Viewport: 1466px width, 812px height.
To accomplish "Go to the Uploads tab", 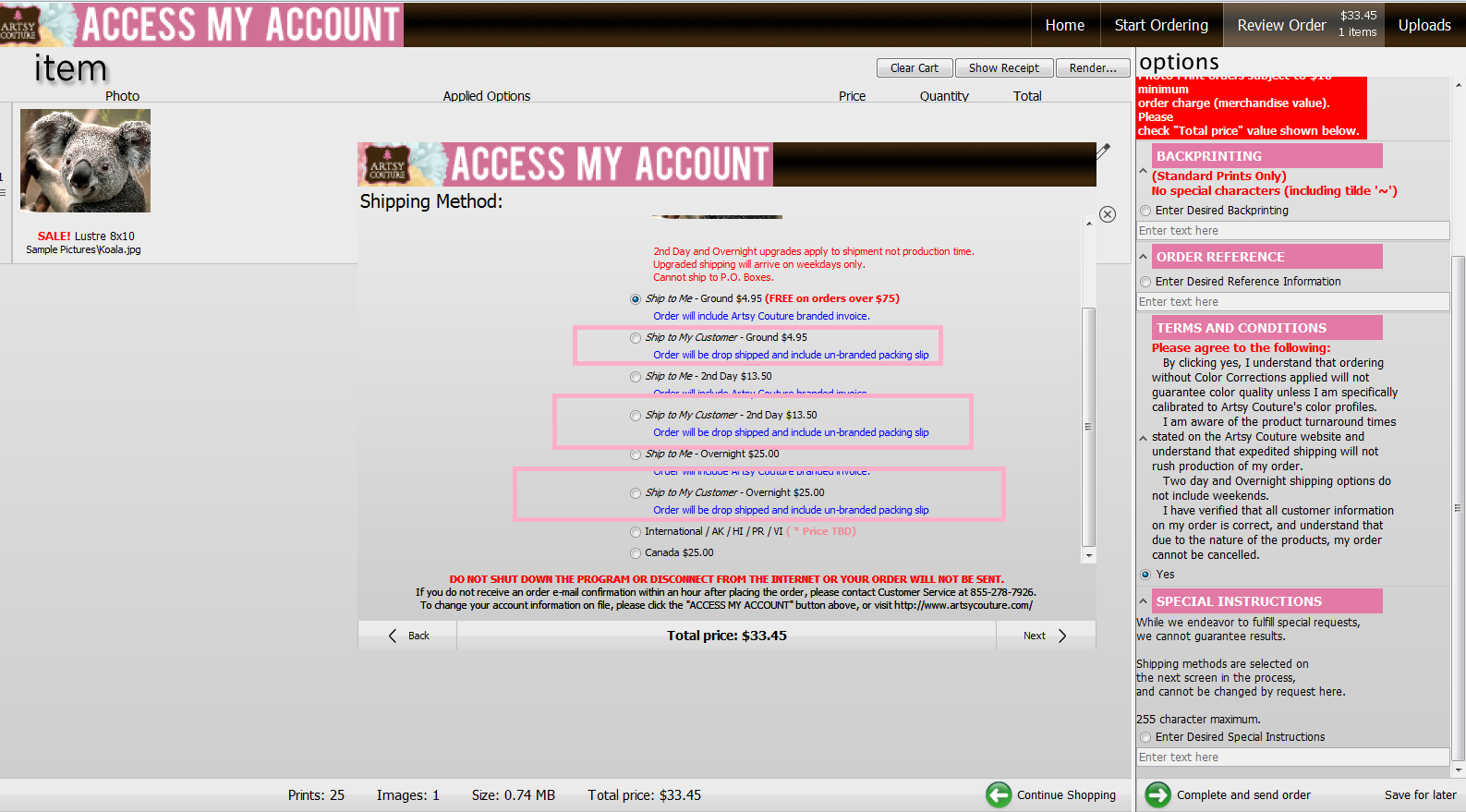I will [x=1424, y=25].
